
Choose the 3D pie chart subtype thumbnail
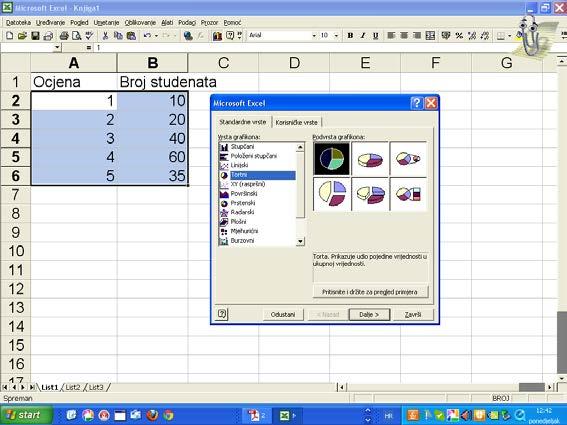370,159
